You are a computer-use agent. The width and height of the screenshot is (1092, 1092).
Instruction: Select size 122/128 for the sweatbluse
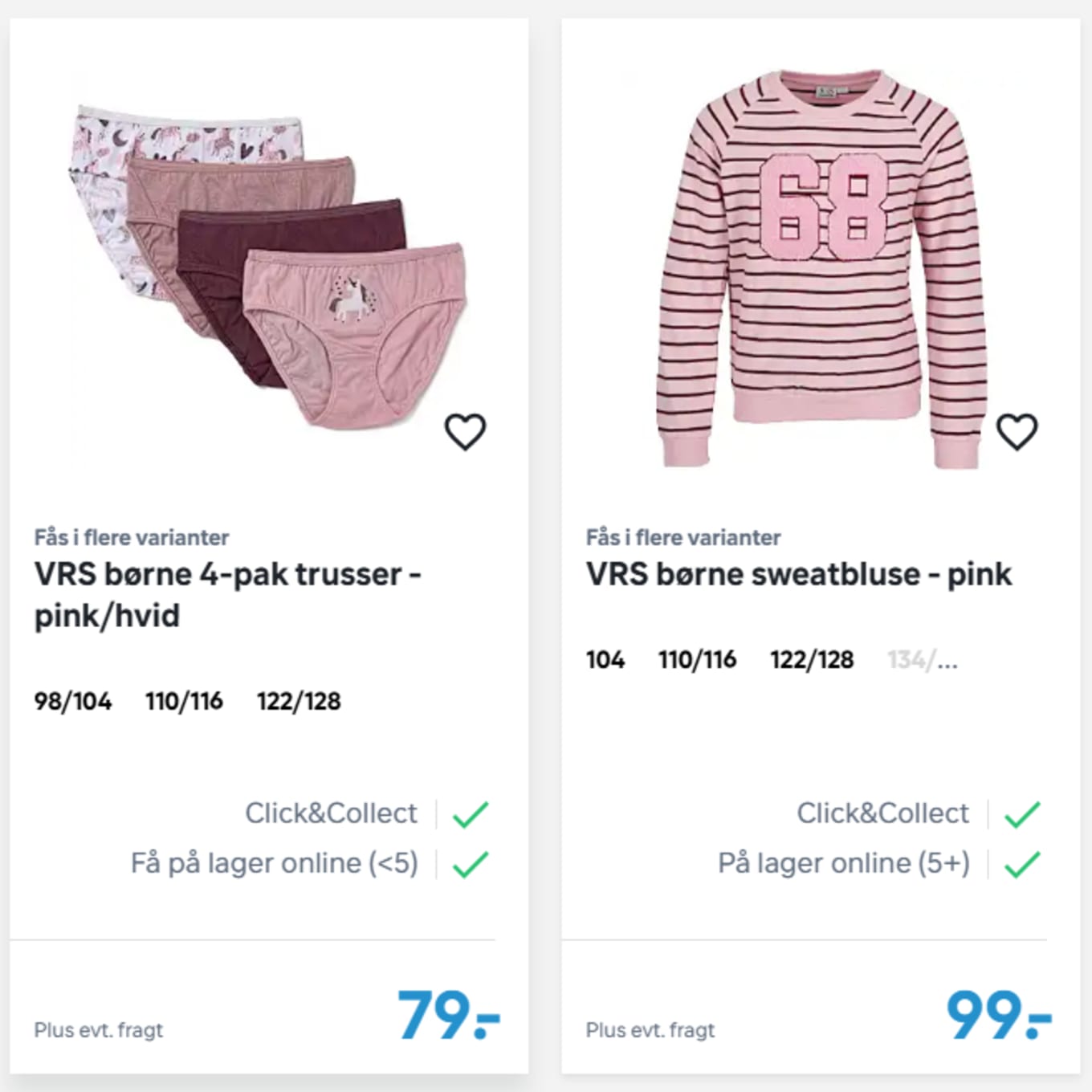812,659
